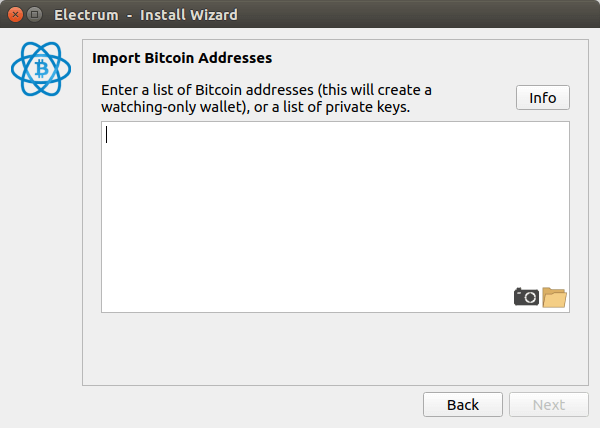Open the Info help button

click(543, 98)
